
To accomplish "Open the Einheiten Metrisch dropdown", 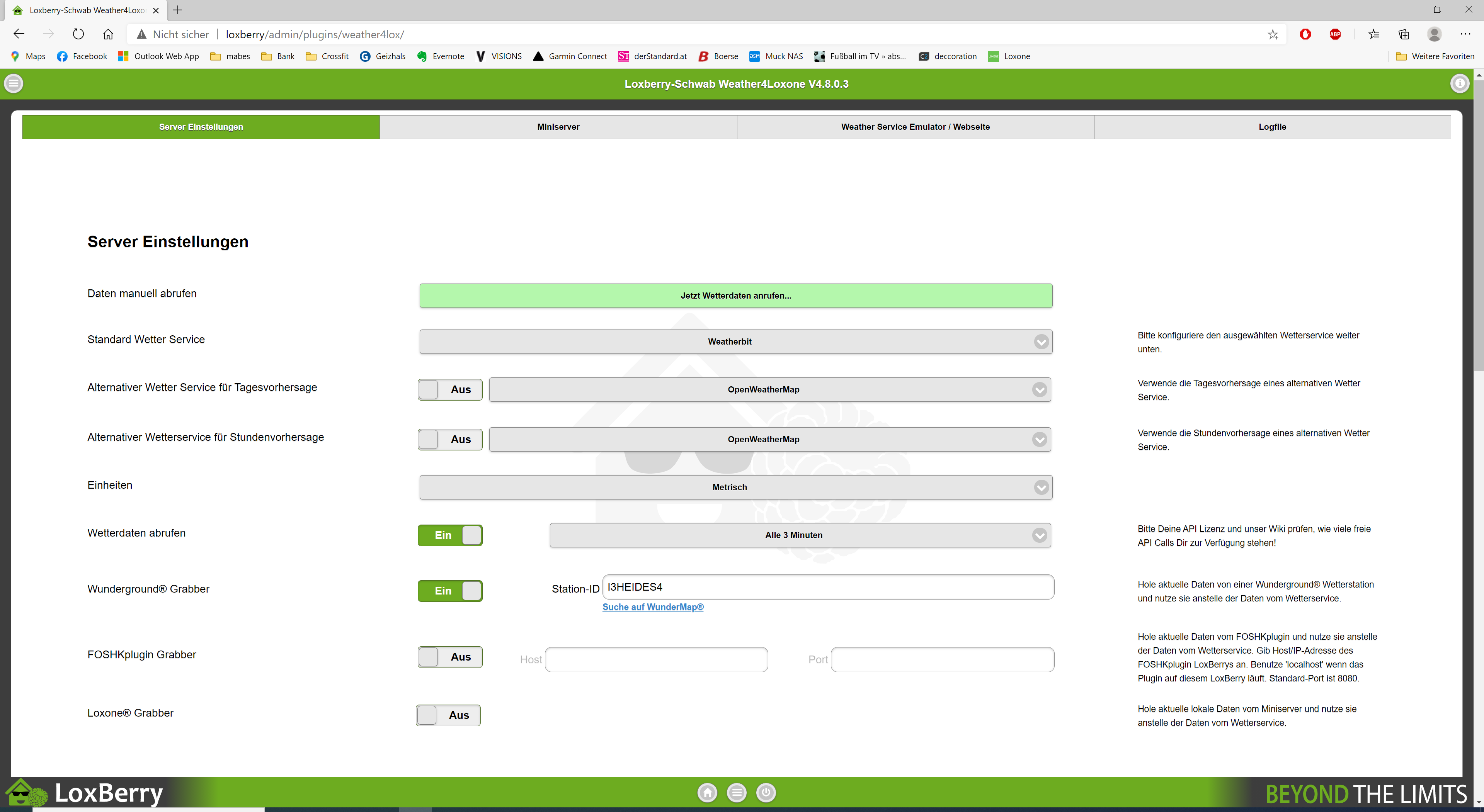I will [x=736, y=487].
